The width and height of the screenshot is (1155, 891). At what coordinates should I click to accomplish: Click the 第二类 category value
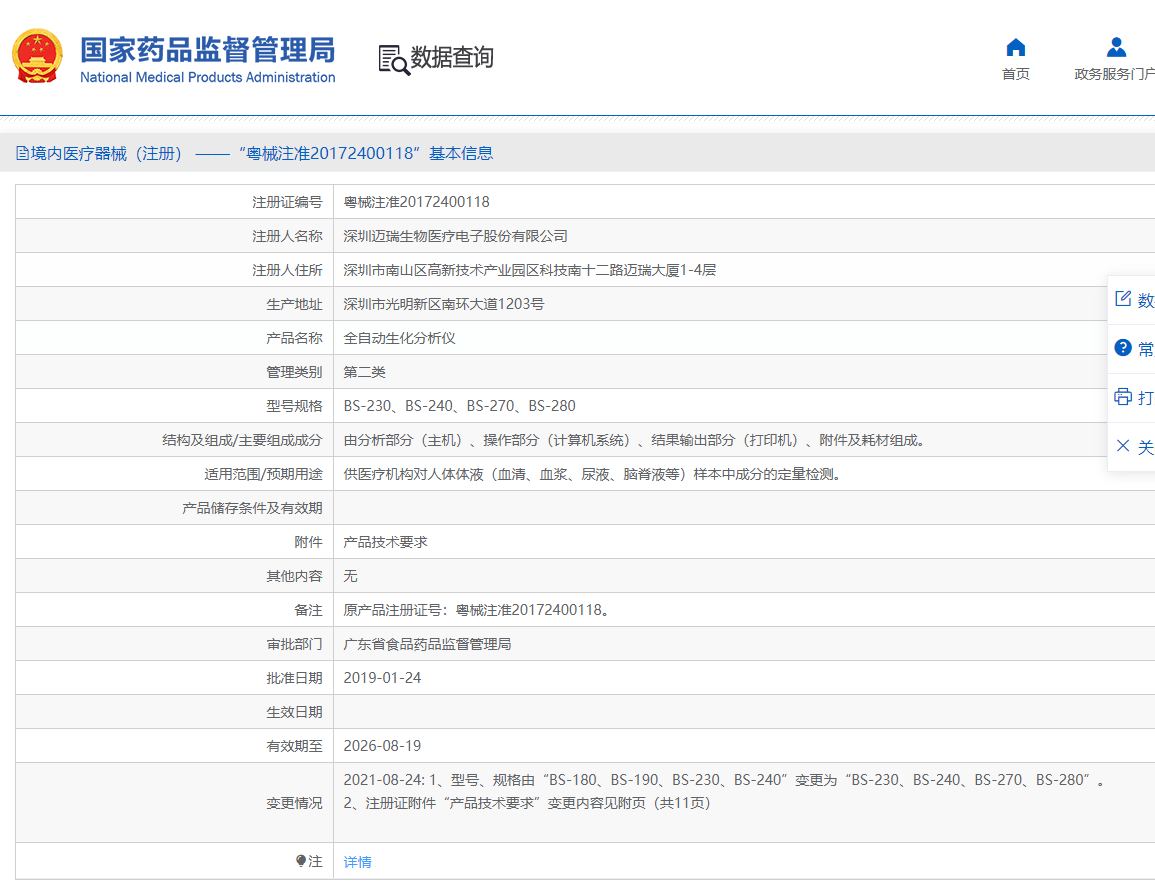tap(365, 372)
